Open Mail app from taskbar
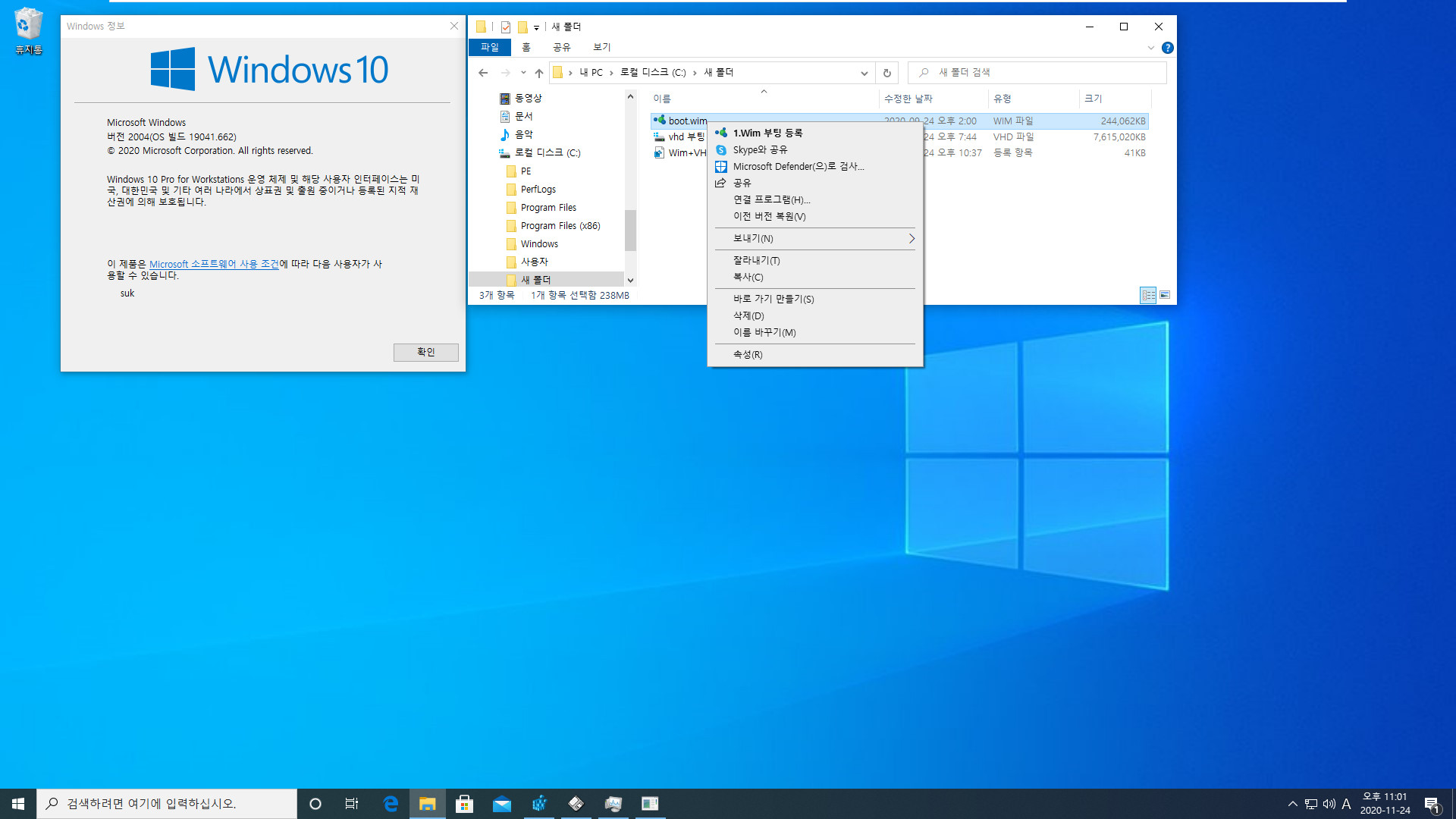The height and width of the screenshot is (819, 1456). [502, 804]
